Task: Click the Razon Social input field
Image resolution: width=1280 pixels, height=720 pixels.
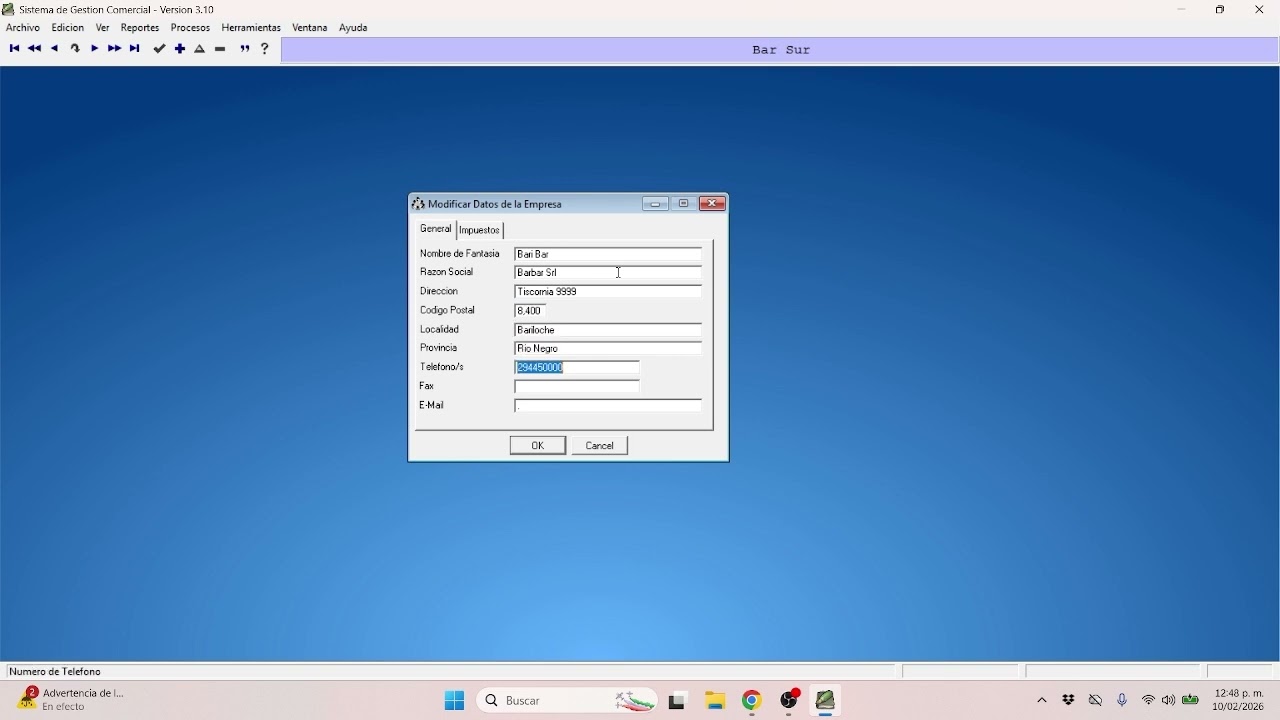Action: pos(608,273)
